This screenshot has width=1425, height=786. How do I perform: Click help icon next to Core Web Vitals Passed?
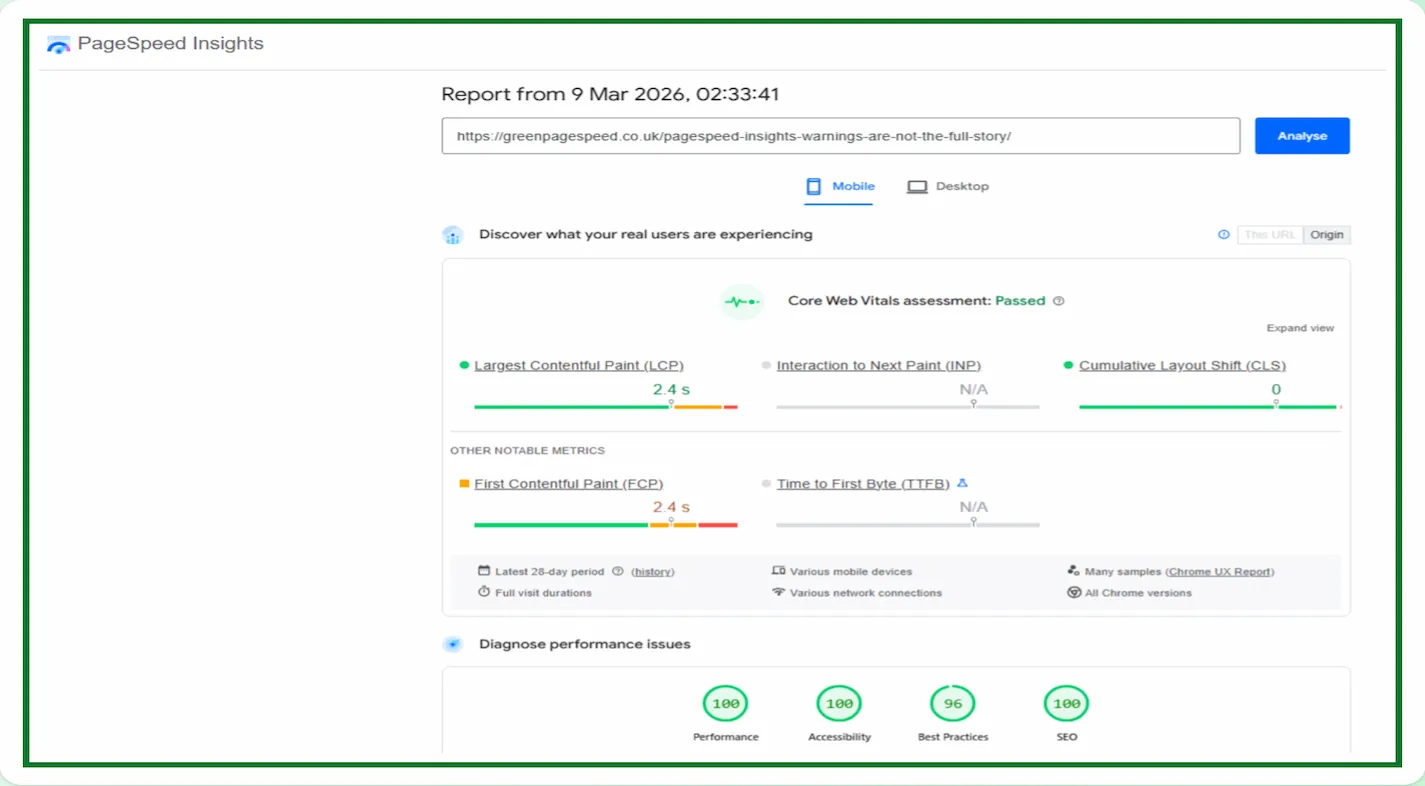click(1059, 301)
